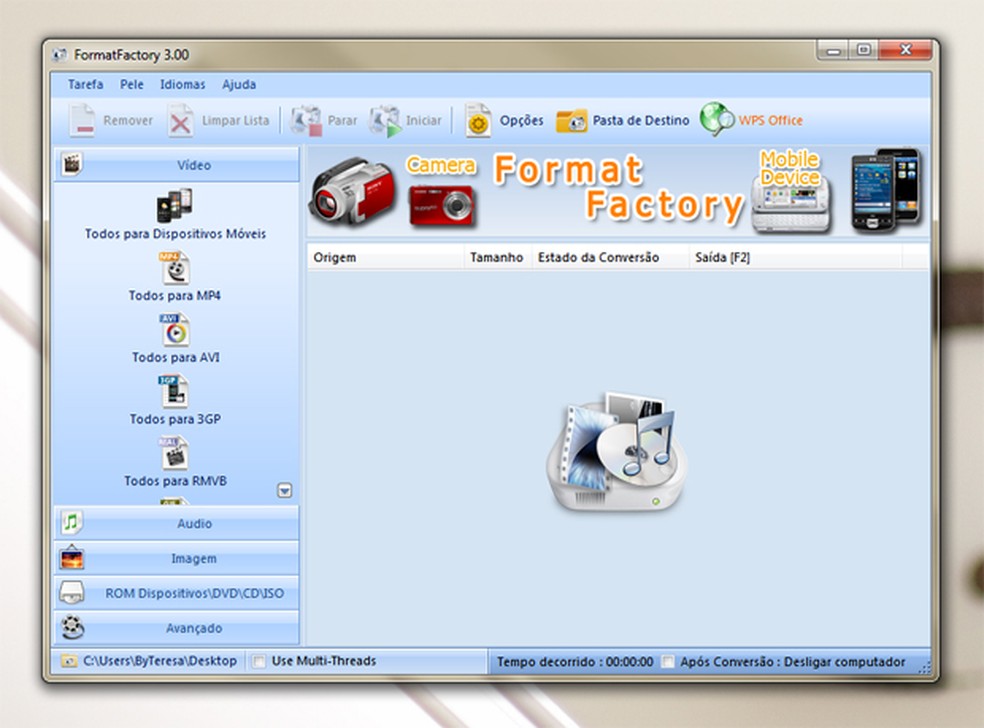The width and height of the screenshot is (984, 728).
Task: Click the Todos para RMVB label
Action: pos(175,481)
